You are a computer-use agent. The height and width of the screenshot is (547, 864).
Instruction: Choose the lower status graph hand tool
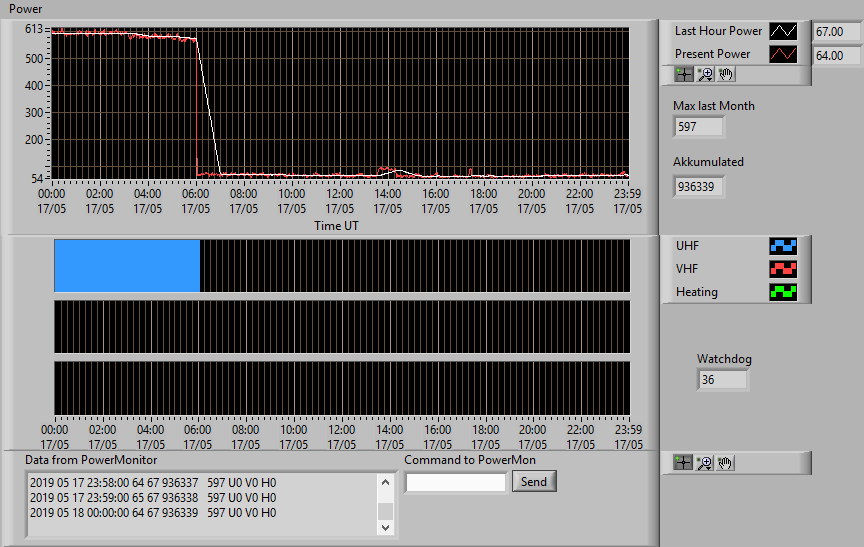[725, 463]
